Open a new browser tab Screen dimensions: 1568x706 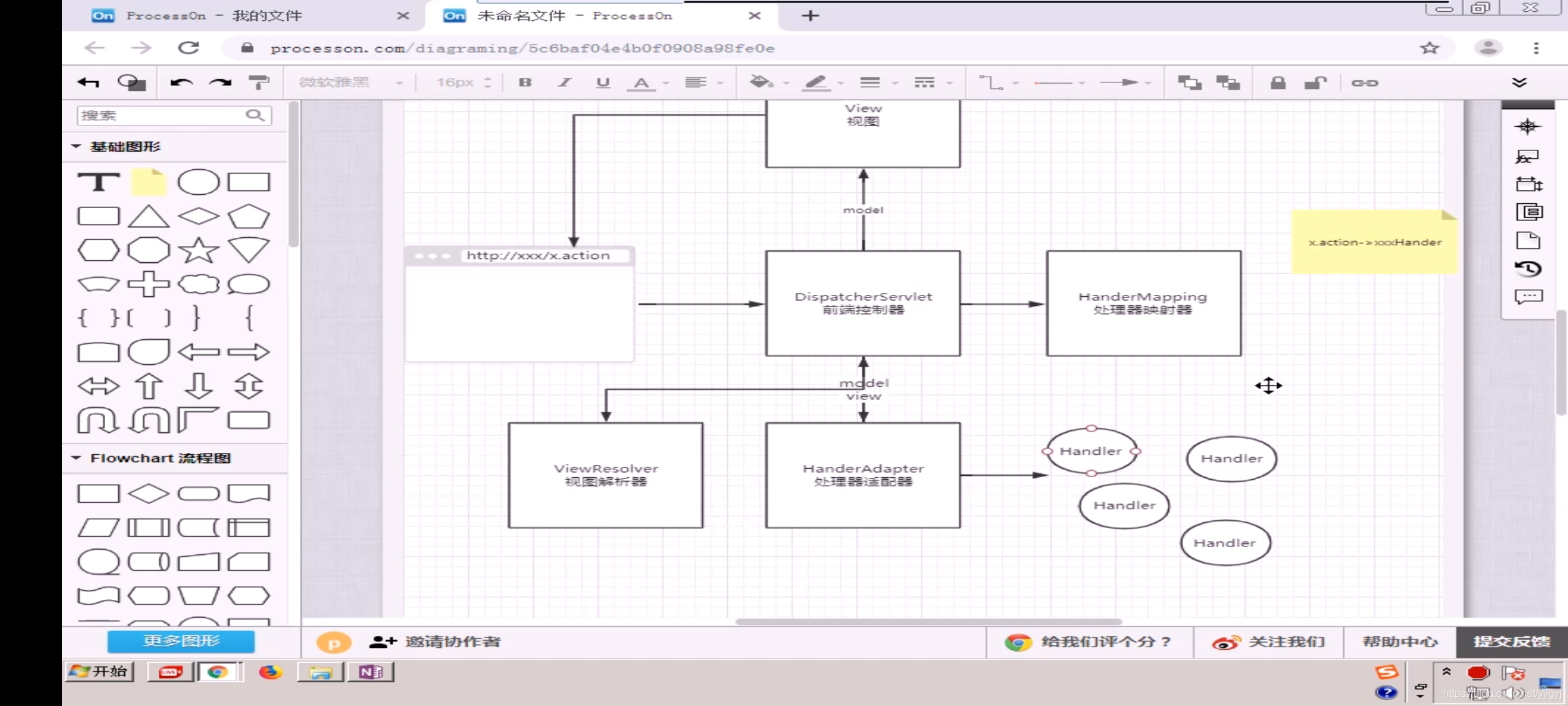810,16
